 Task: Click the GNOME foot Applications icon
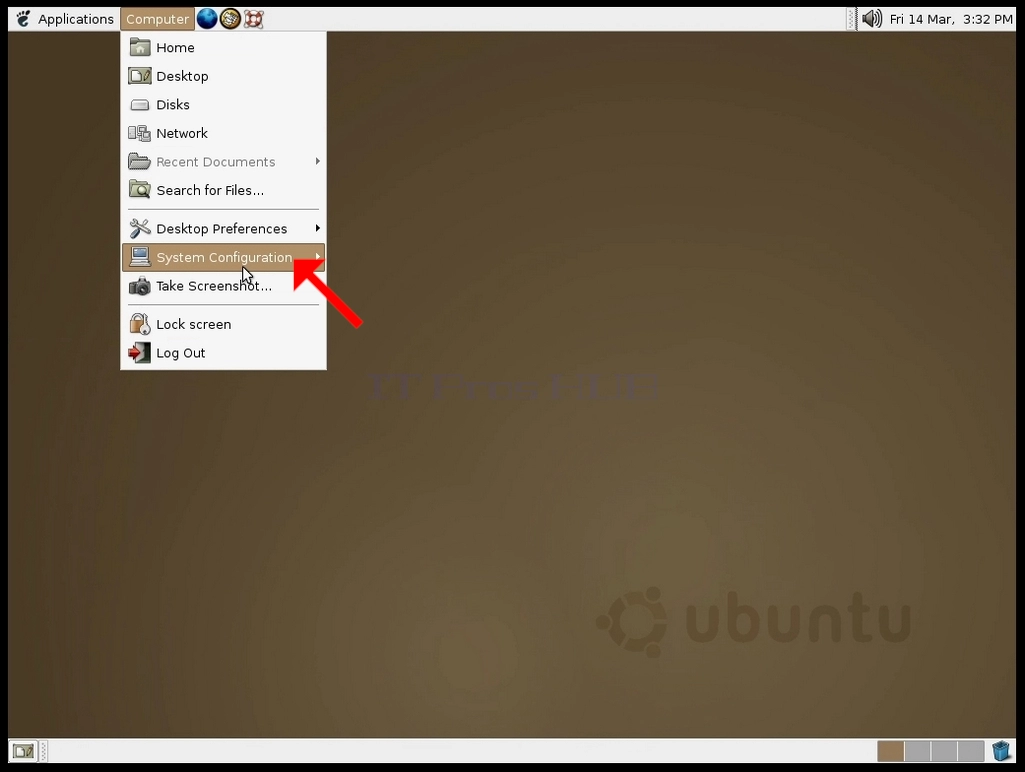pyautogui.click(x=24, y=19)
